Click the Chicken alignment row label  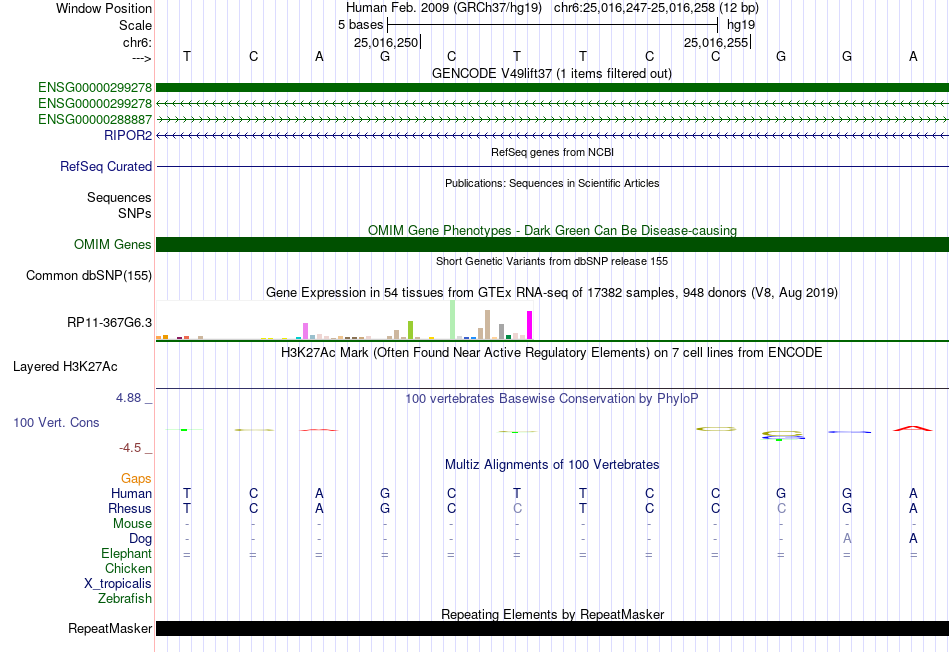tap(128, 568)
